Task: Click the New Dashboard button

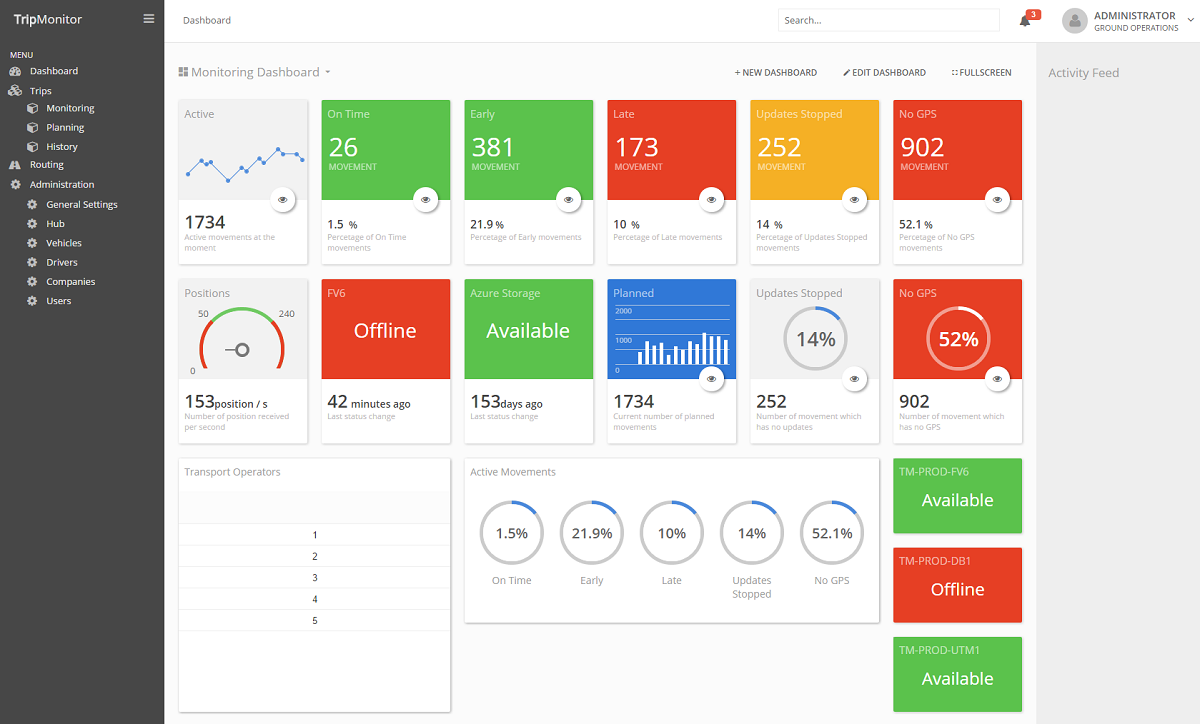Action: 776,73
